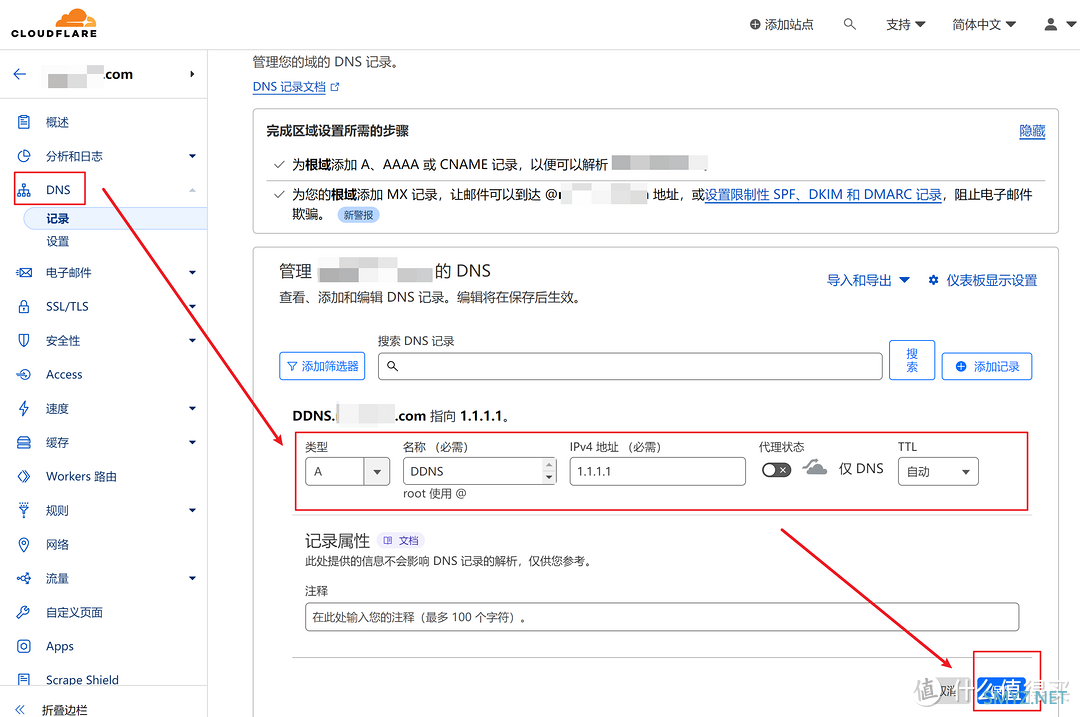Click the 规则 filter icon
The height and width of the screenshot is (717, 1080).
24,510
